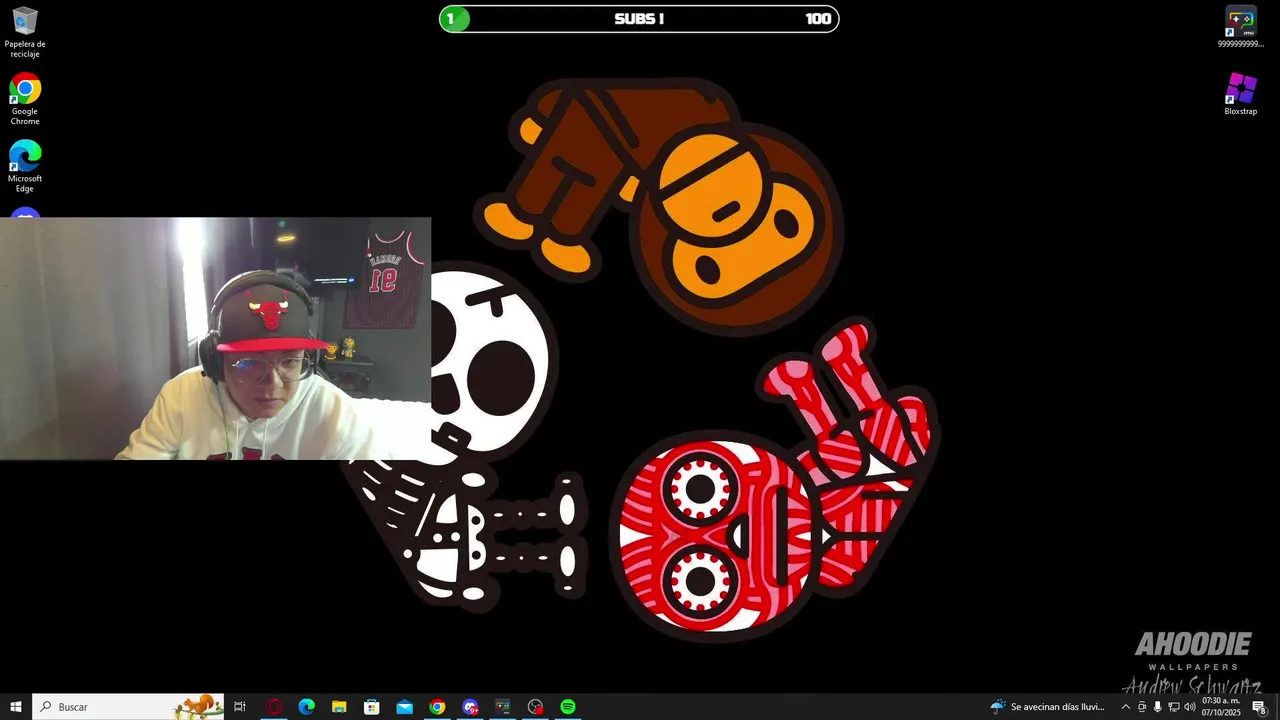
Task: Open the Bloxstrap desktop shortcut
Action: 1241,94
